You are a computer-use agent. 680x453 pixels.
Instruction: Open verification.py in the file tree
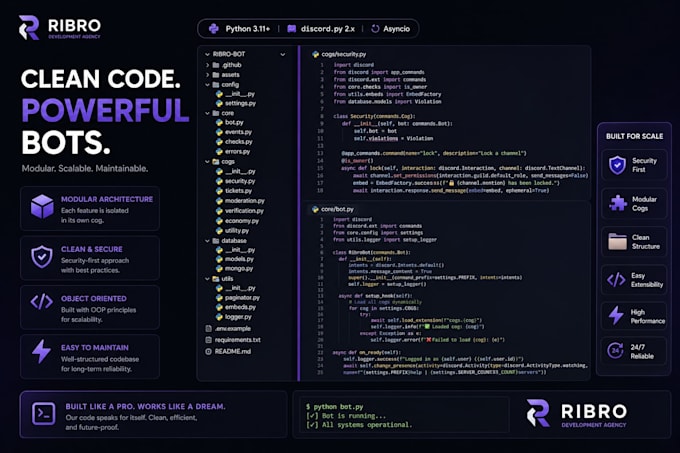244,211
